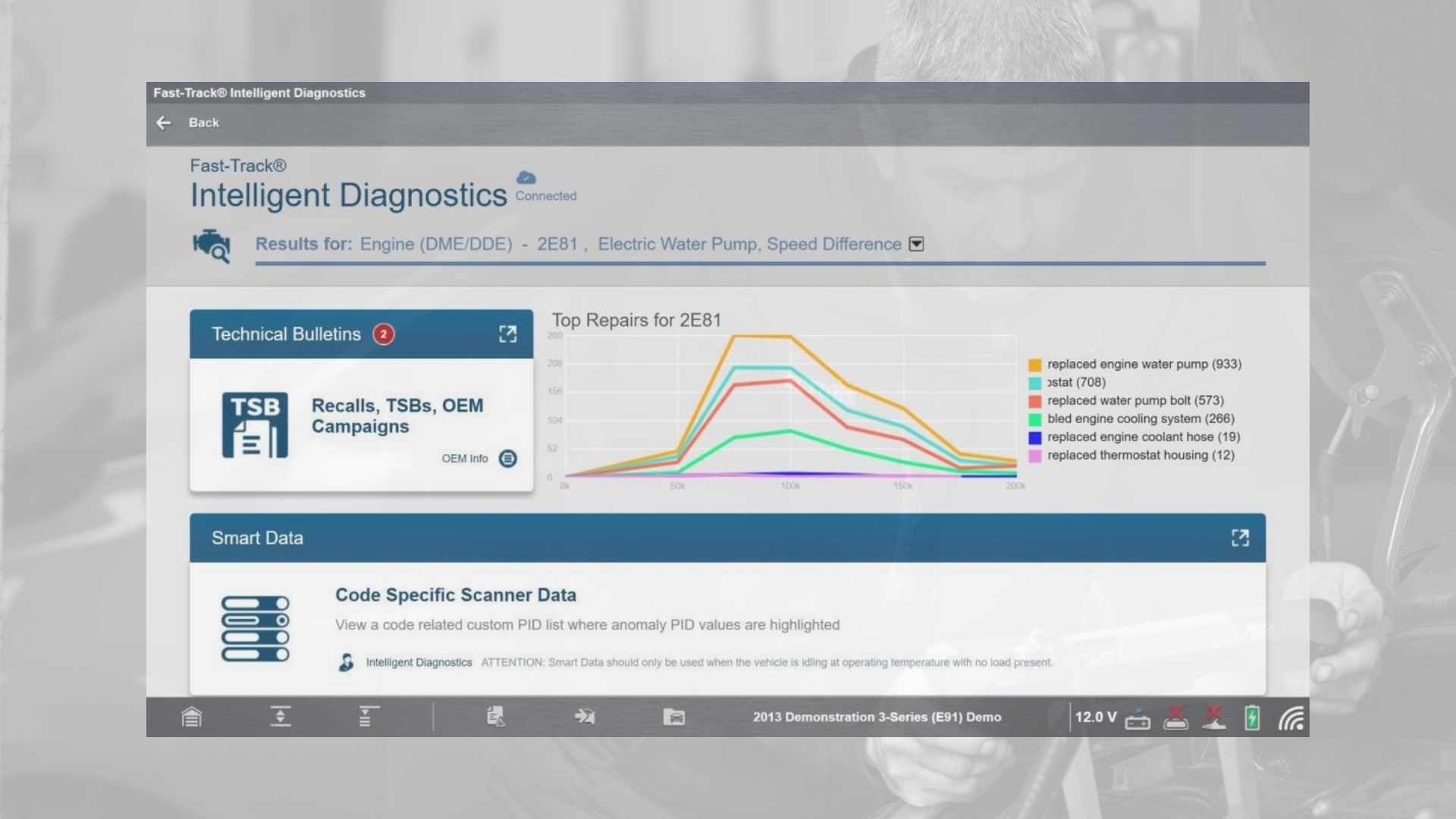Image resolution: width=1456 pixels, height=819 pixels.
Task: Click the Back label in header
Action: click(203, 123)
